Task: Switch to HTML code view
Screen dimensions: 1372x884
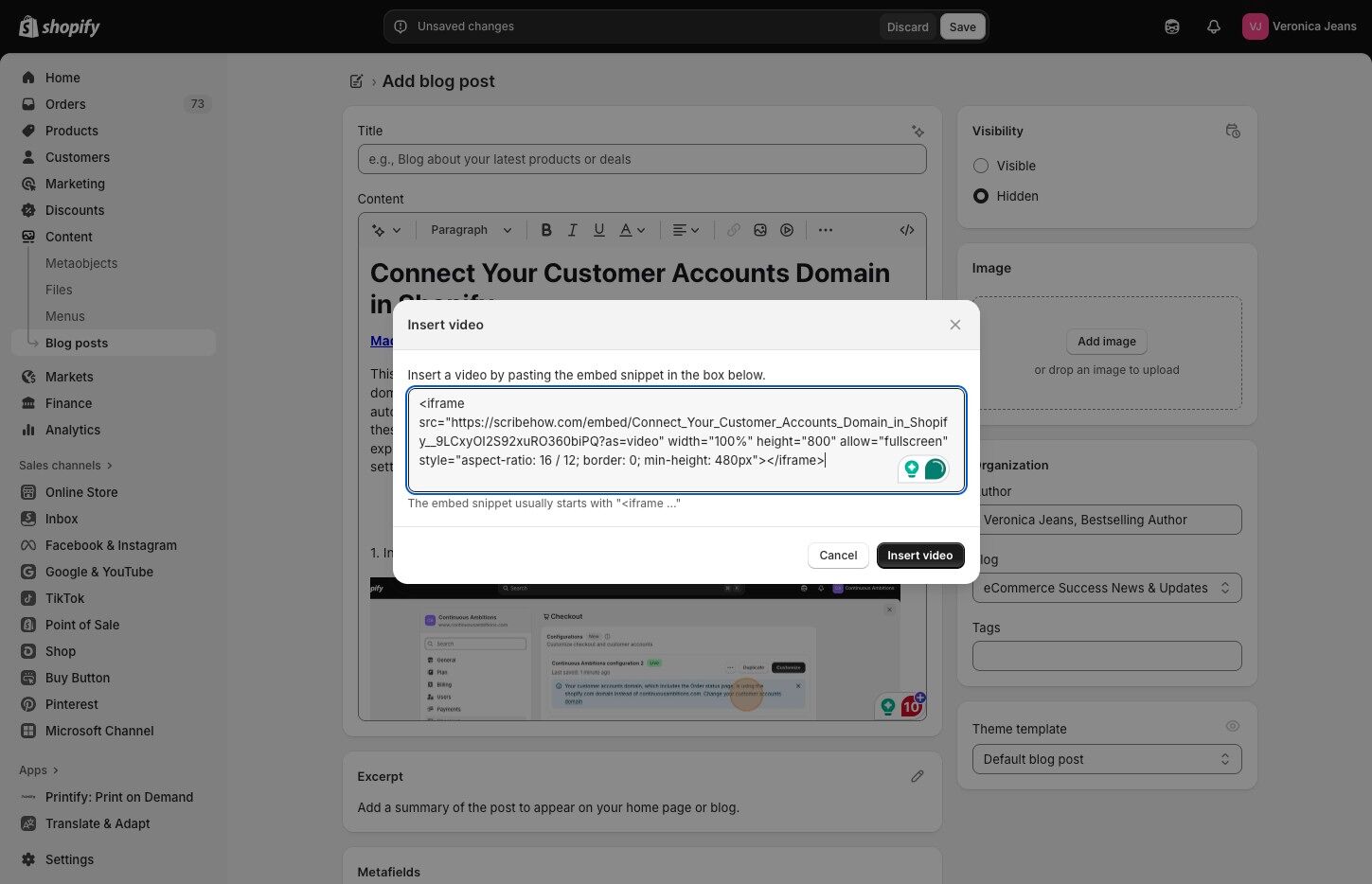Action: [907, 230]
